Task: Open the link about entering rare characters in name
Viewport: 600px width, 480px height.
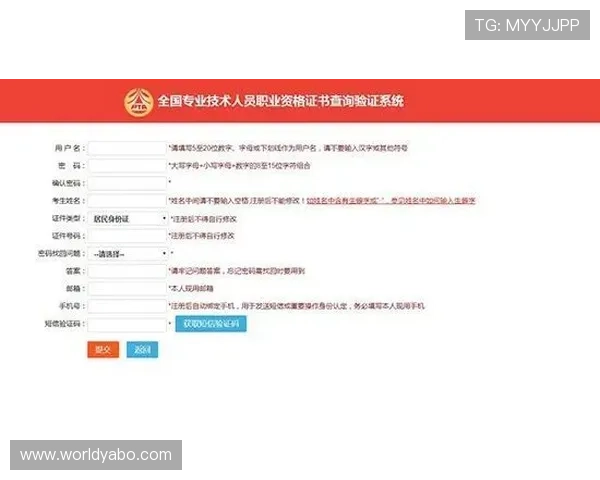Action: (x=391, y=201)
